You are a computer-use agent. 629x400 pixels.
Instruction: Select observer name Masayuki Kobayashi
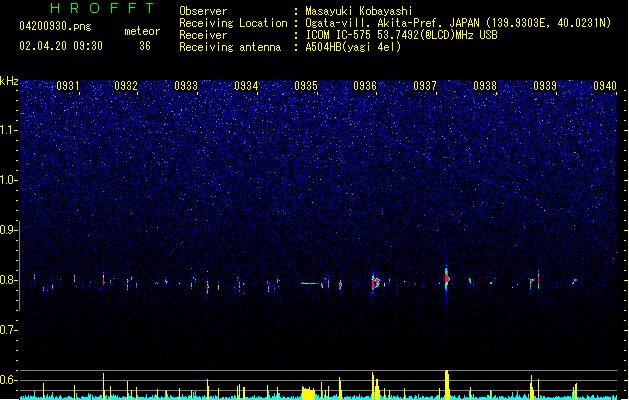click(359, 11)
